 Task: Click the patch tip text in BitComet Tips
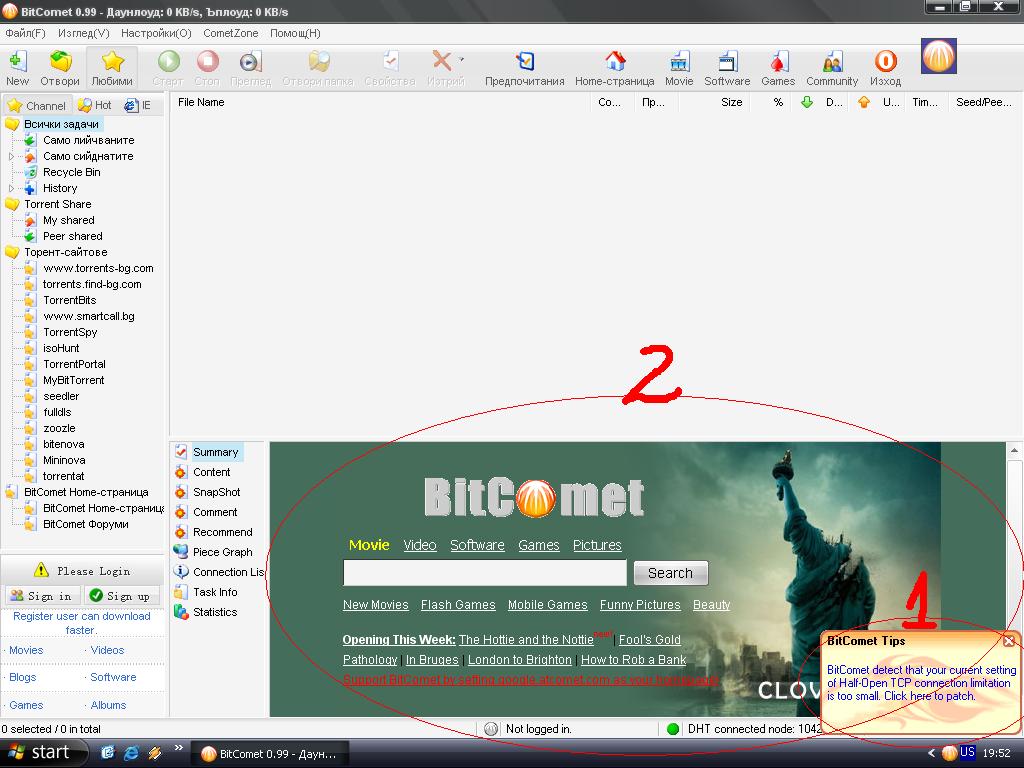[921, 683]
